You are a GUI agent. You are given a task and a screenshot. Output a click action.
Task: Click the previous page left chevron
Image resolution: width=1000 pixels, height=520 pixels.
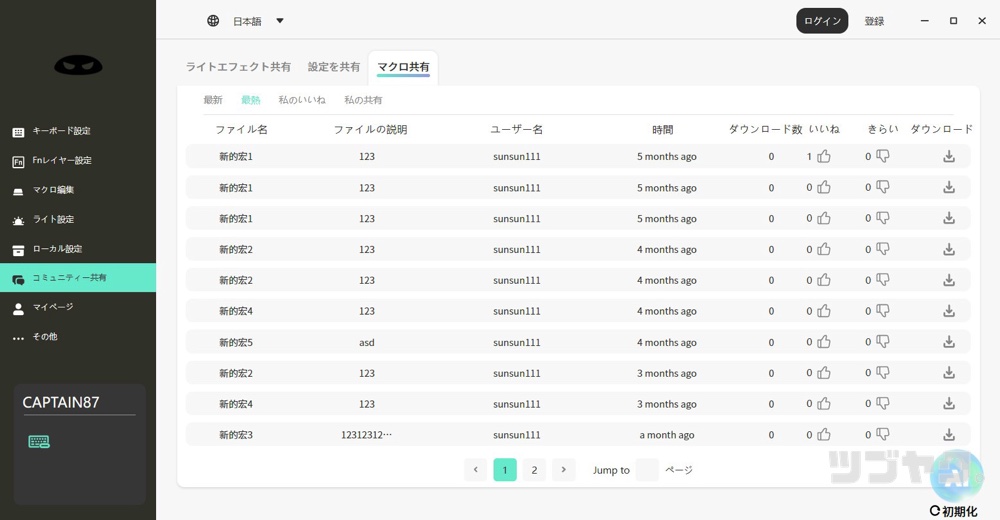coord(476,470)
